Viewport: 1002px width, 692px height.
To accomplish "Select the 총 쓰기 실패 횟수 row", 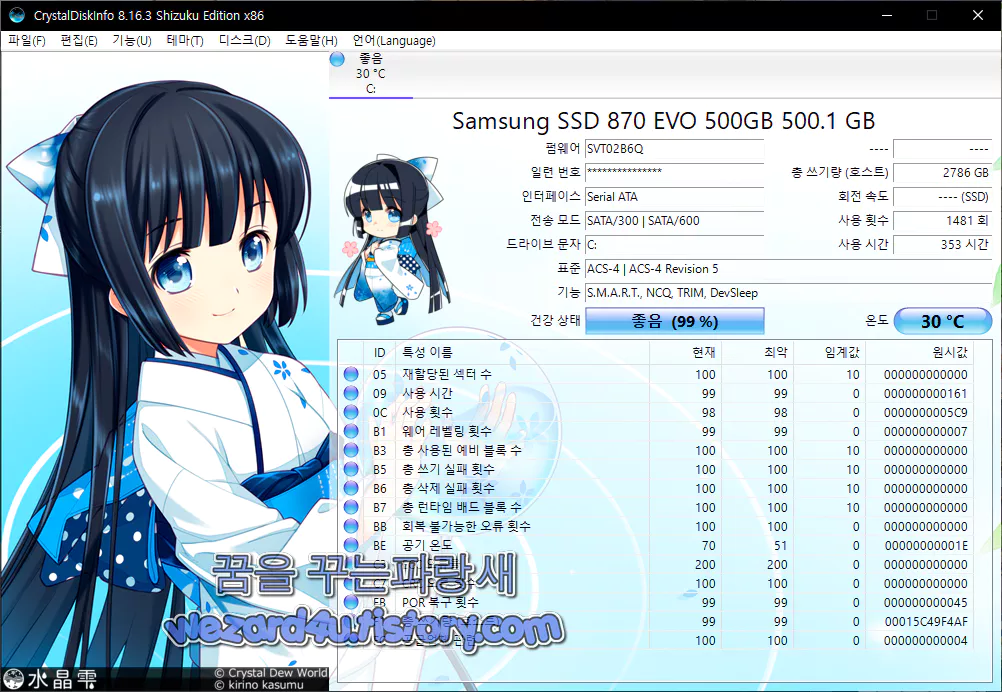I will pyautogui.click(x=657, y=469).
